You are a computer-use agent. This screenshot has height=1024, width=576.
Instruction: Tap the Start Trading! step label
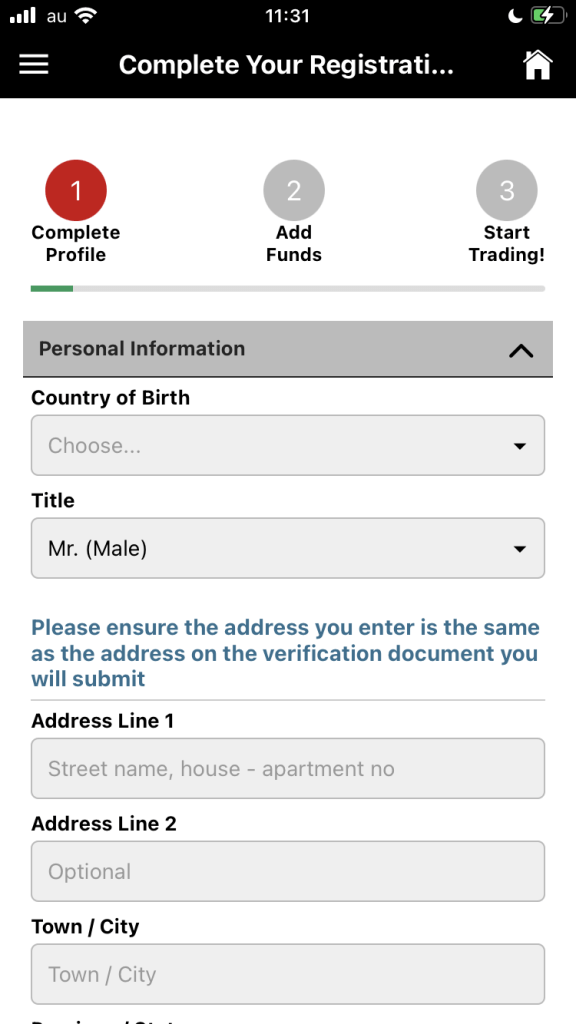coord(507,244)
